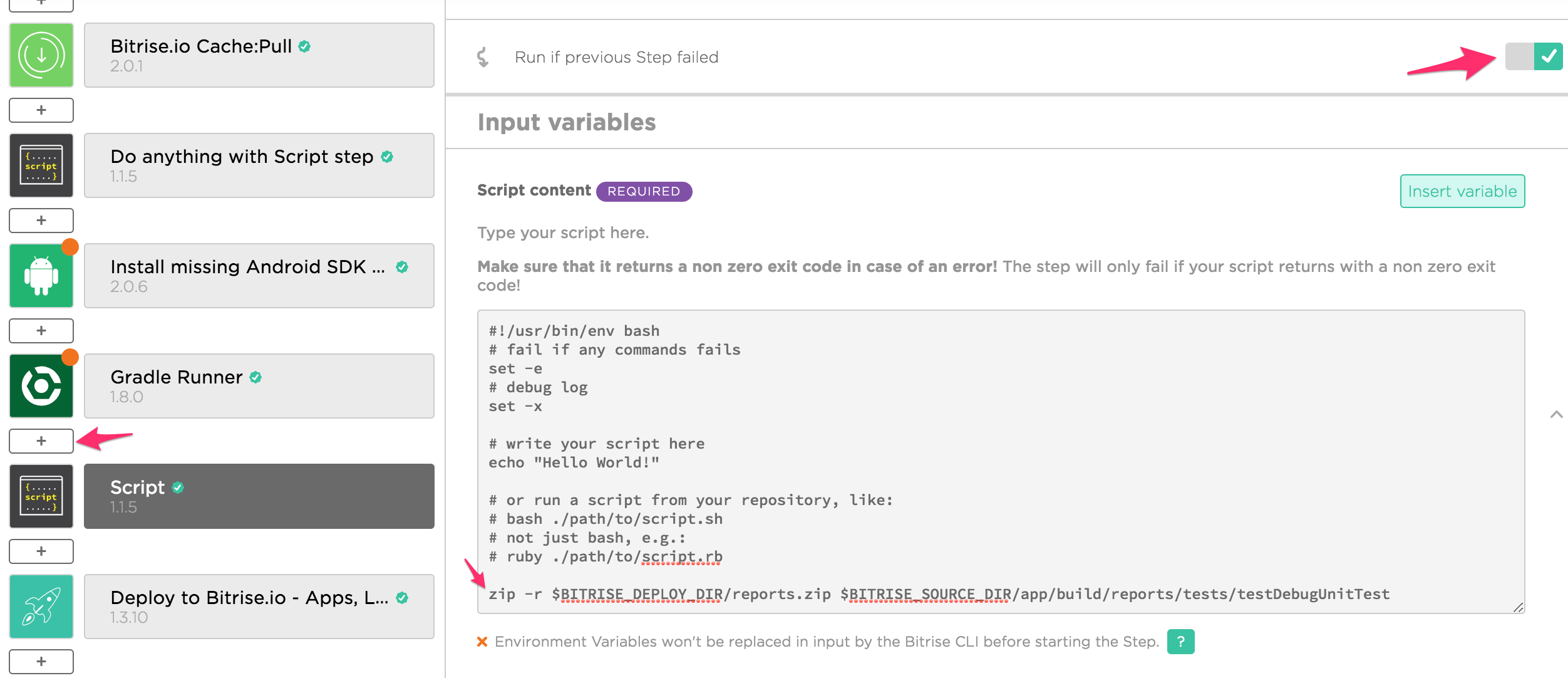Open the green question mark help icon
Viewport: 1568px width, 678px height.
point(1180,642)
